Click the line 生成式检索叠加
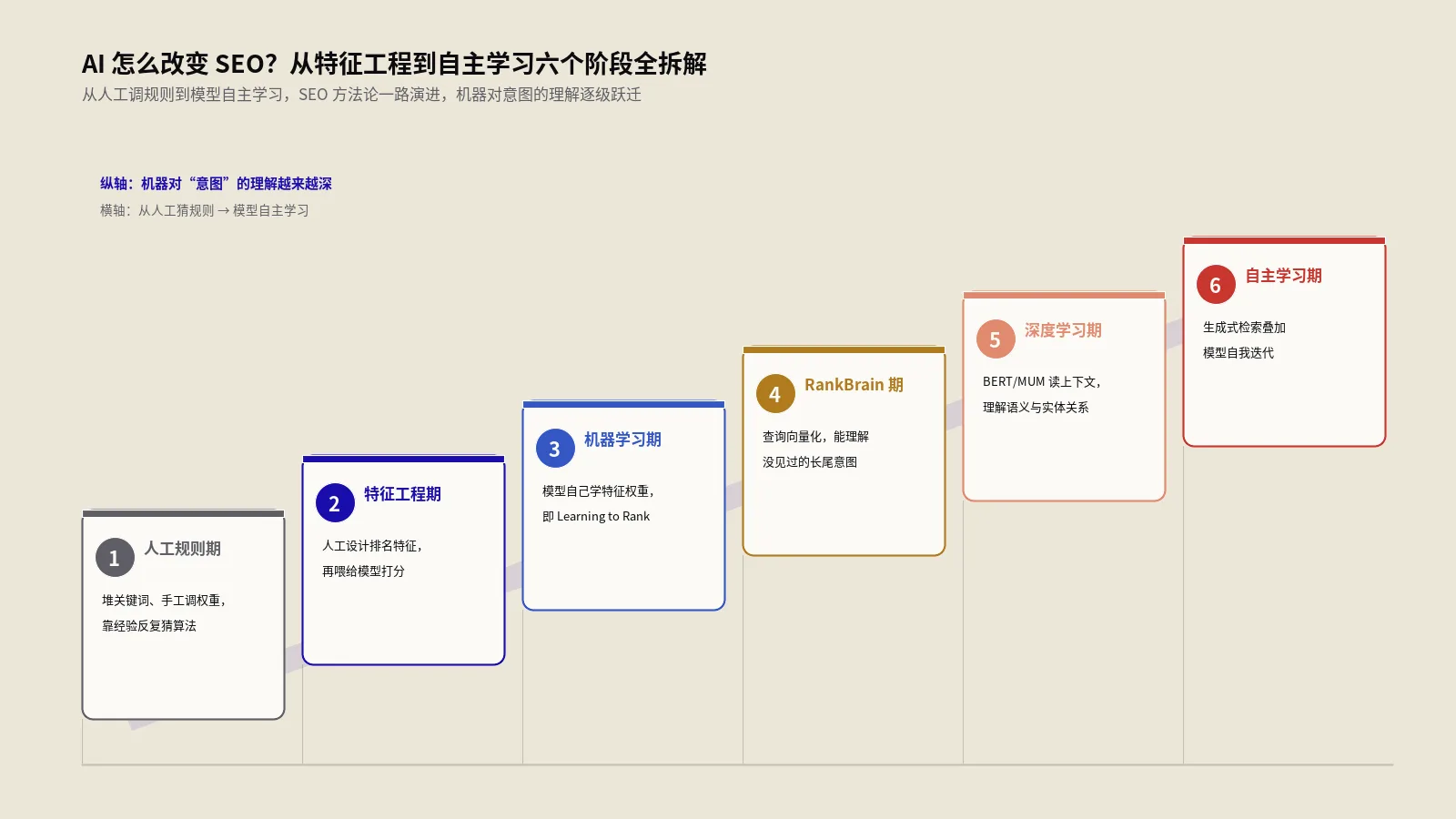The width and height of the screenshot is (1456, 819). coord(1244,328)
